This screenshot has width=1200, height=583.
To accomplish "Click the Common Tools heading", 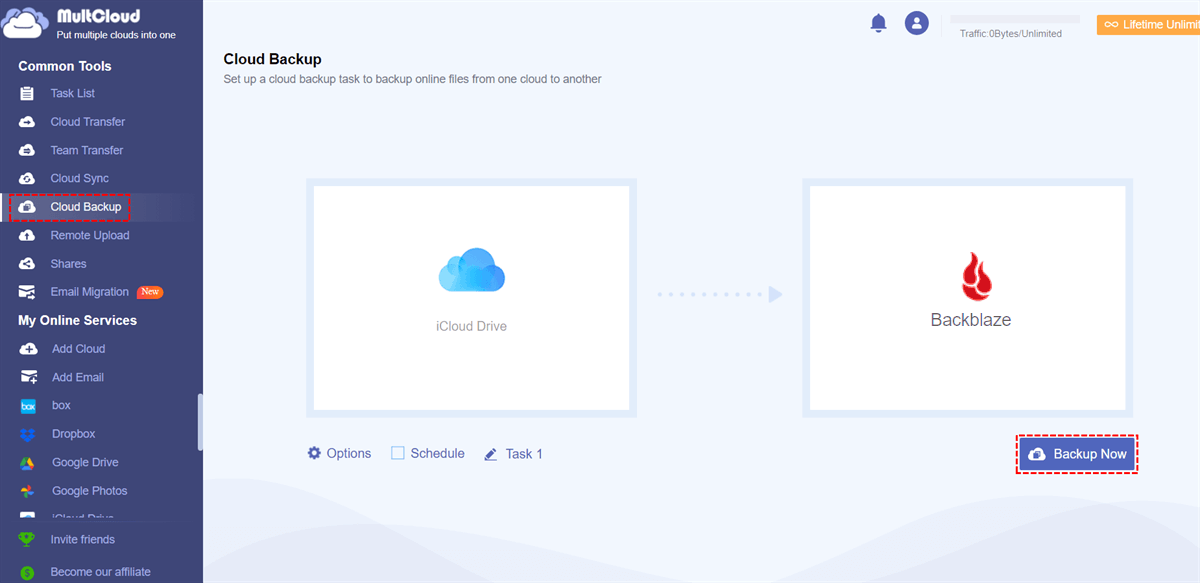I will (x=65, y=66).
